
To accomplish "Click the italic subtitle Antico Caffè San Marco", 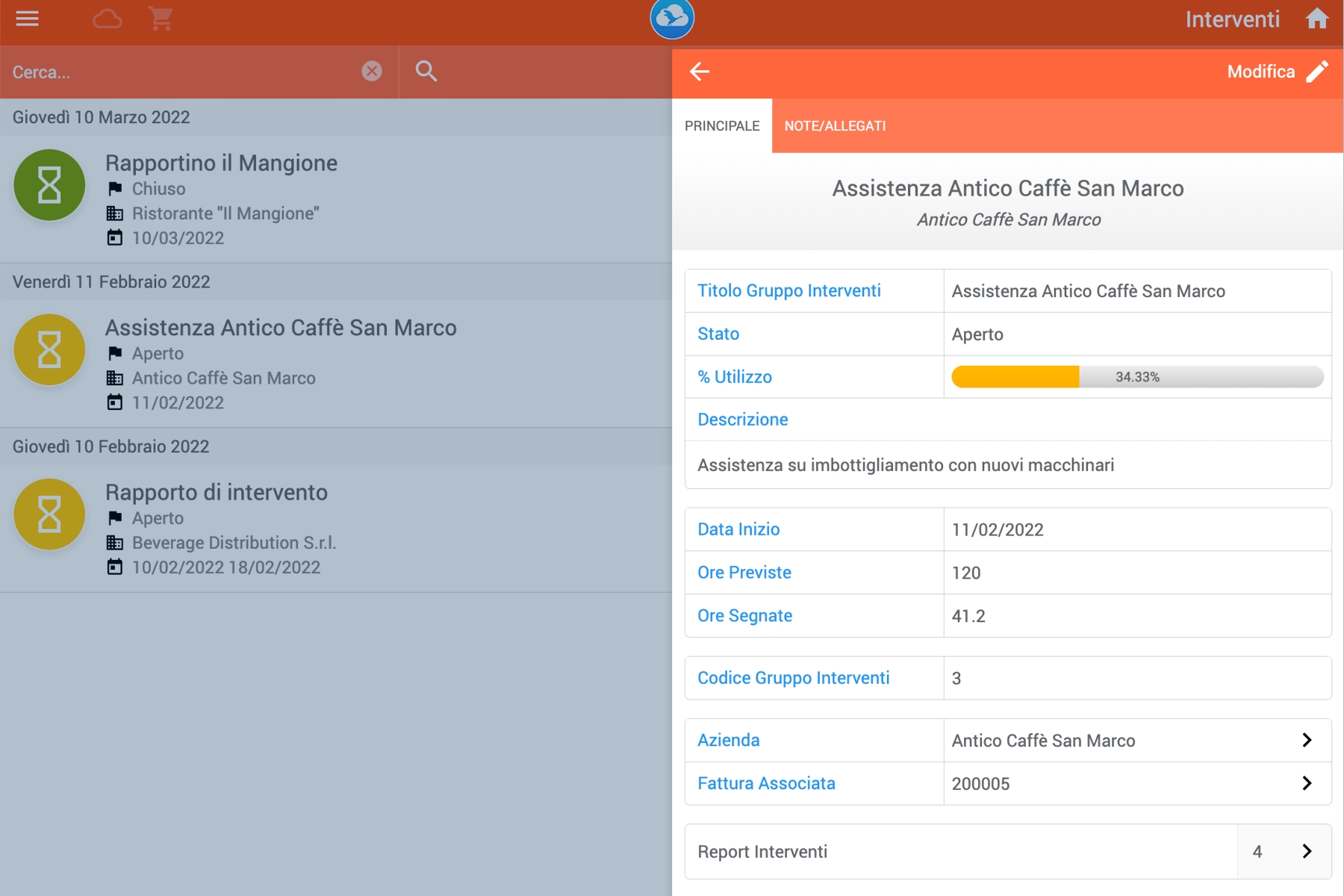I will click(1009, 220).
